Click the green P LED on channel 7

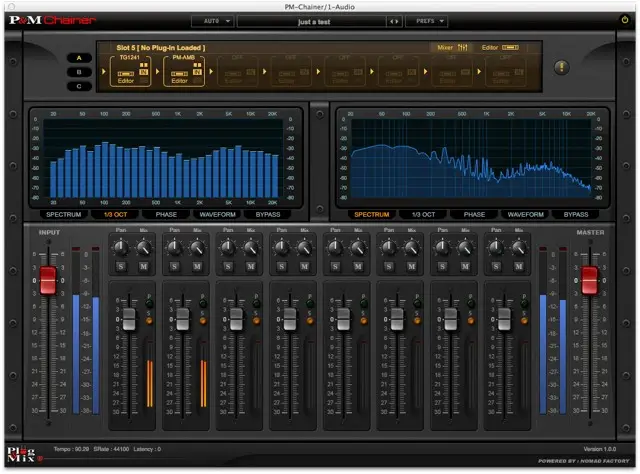pos(471,303)
